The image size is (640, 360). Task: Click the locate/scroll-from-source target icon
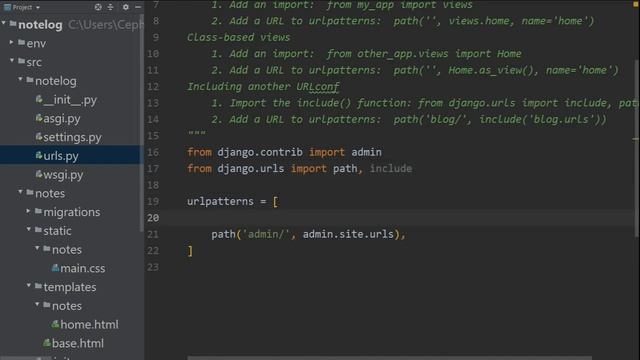(98, 7)
